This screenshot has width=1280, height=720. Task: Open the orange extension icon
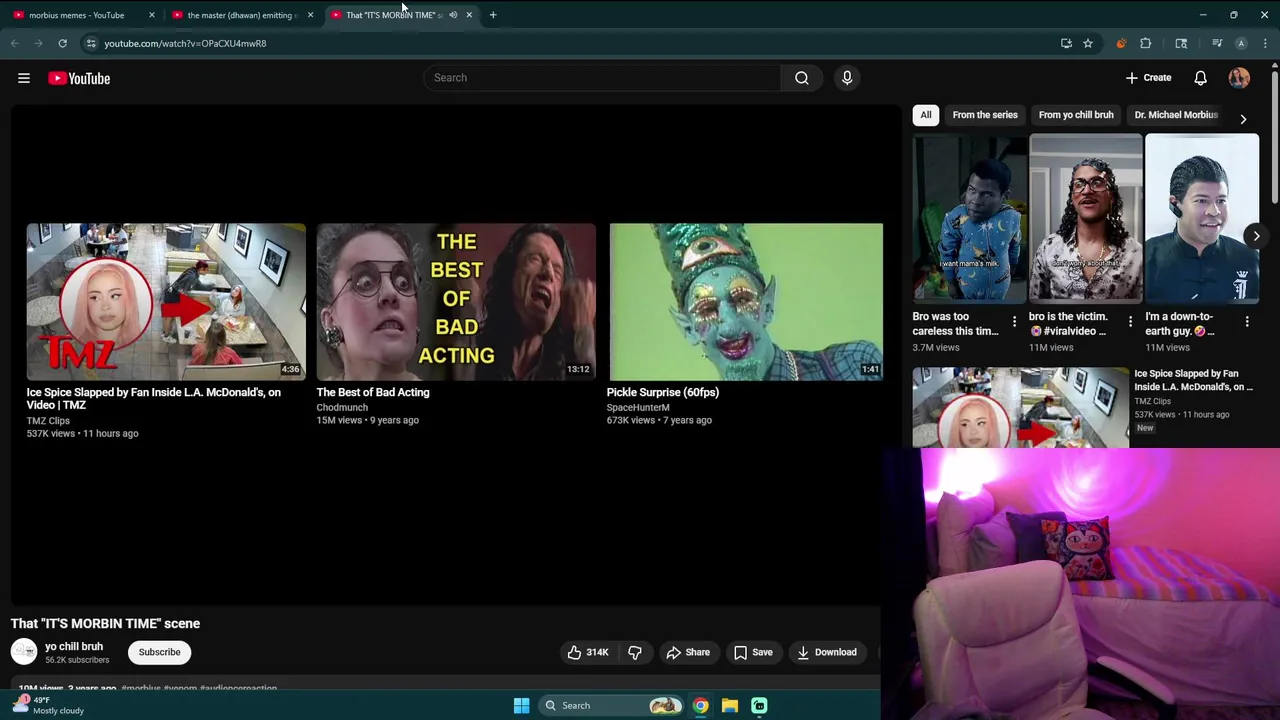[1121, 43]
